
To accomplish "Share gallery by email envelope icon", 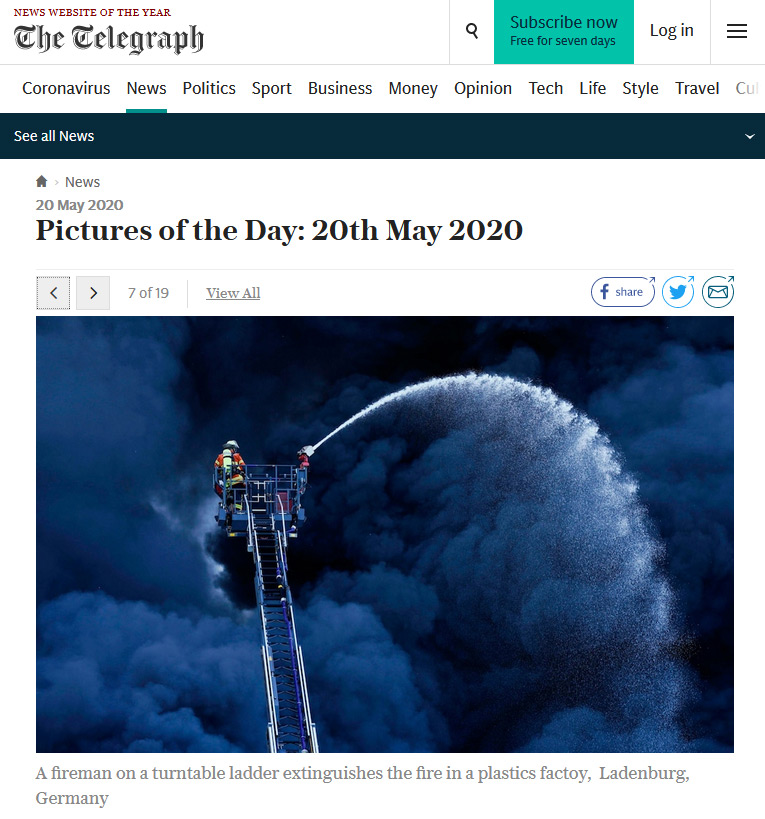I will tap(718, 292).
